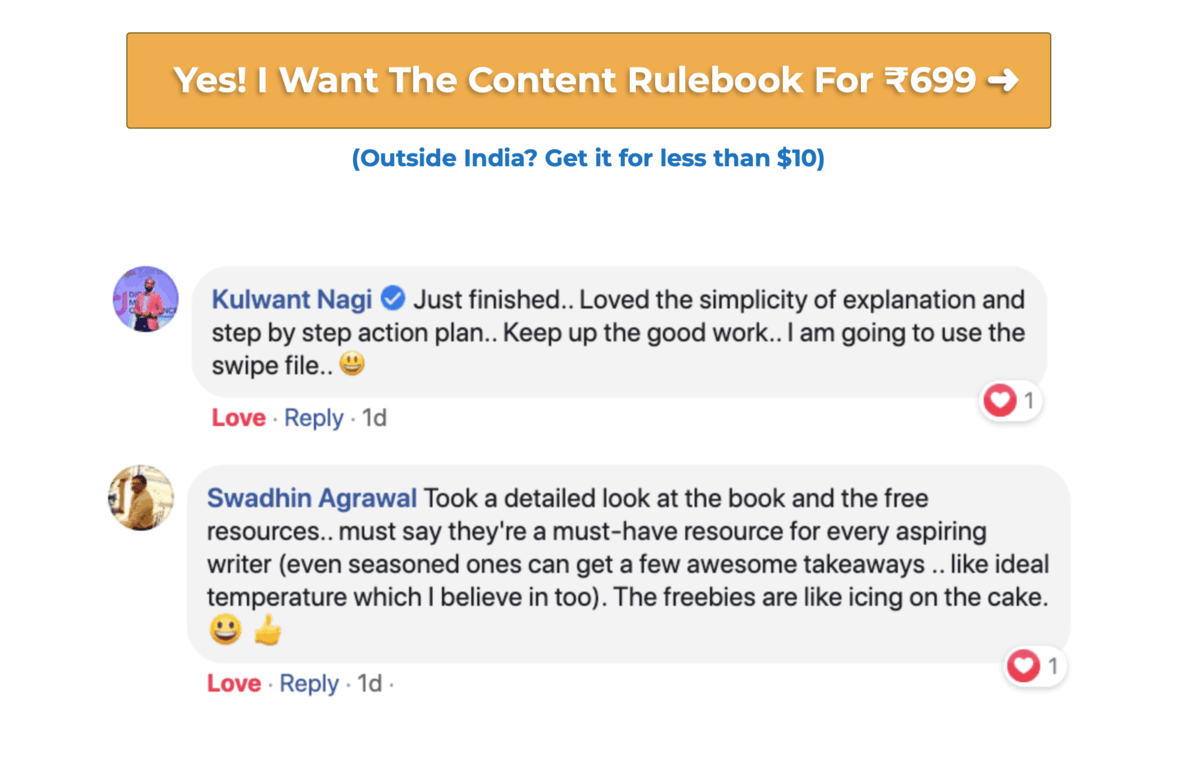Open Kulwant Nagi's profile name link

(x=290, y=298)
